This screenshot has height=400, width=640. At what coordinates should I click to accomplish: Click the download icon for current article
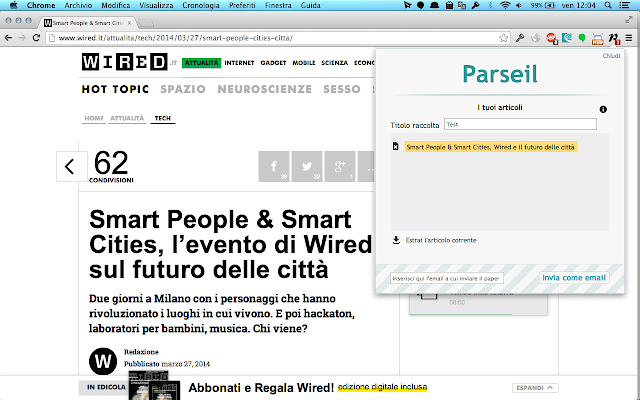(396, 240)
